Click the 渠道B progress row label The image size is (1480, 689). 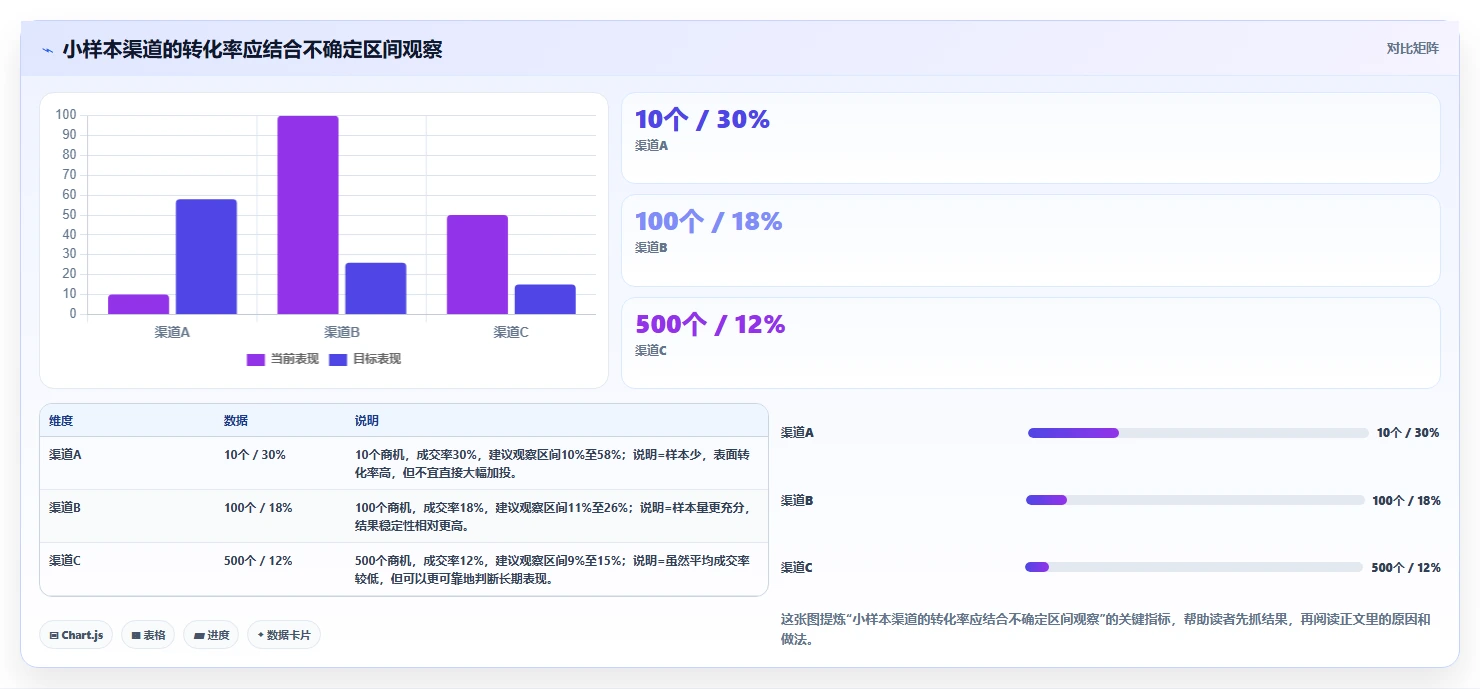[797, 500]
